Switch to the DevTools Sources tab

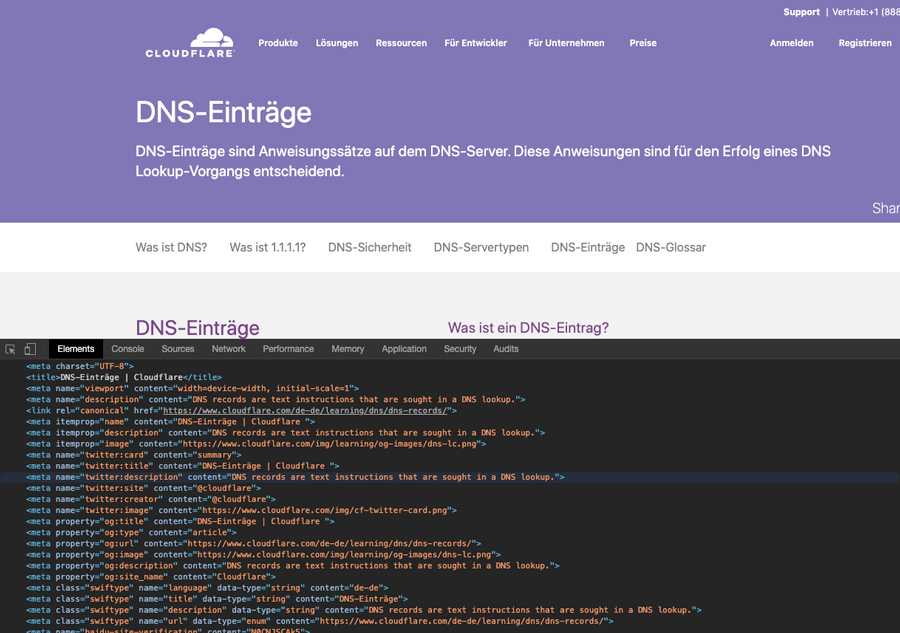pyautogui.click(x=177, y=349)
